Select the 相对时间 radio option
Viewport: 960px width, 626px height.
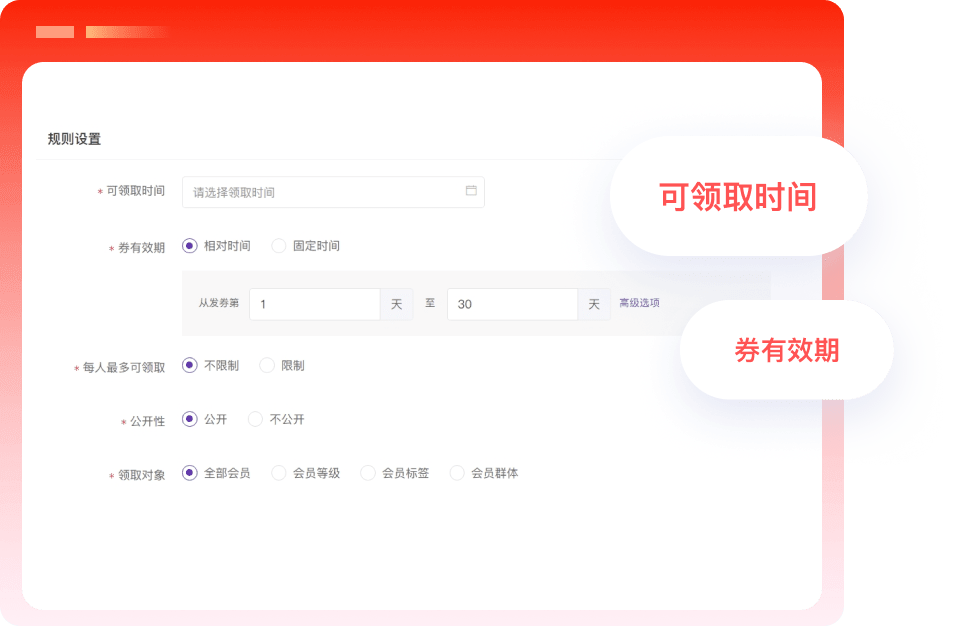coord(190,246)
